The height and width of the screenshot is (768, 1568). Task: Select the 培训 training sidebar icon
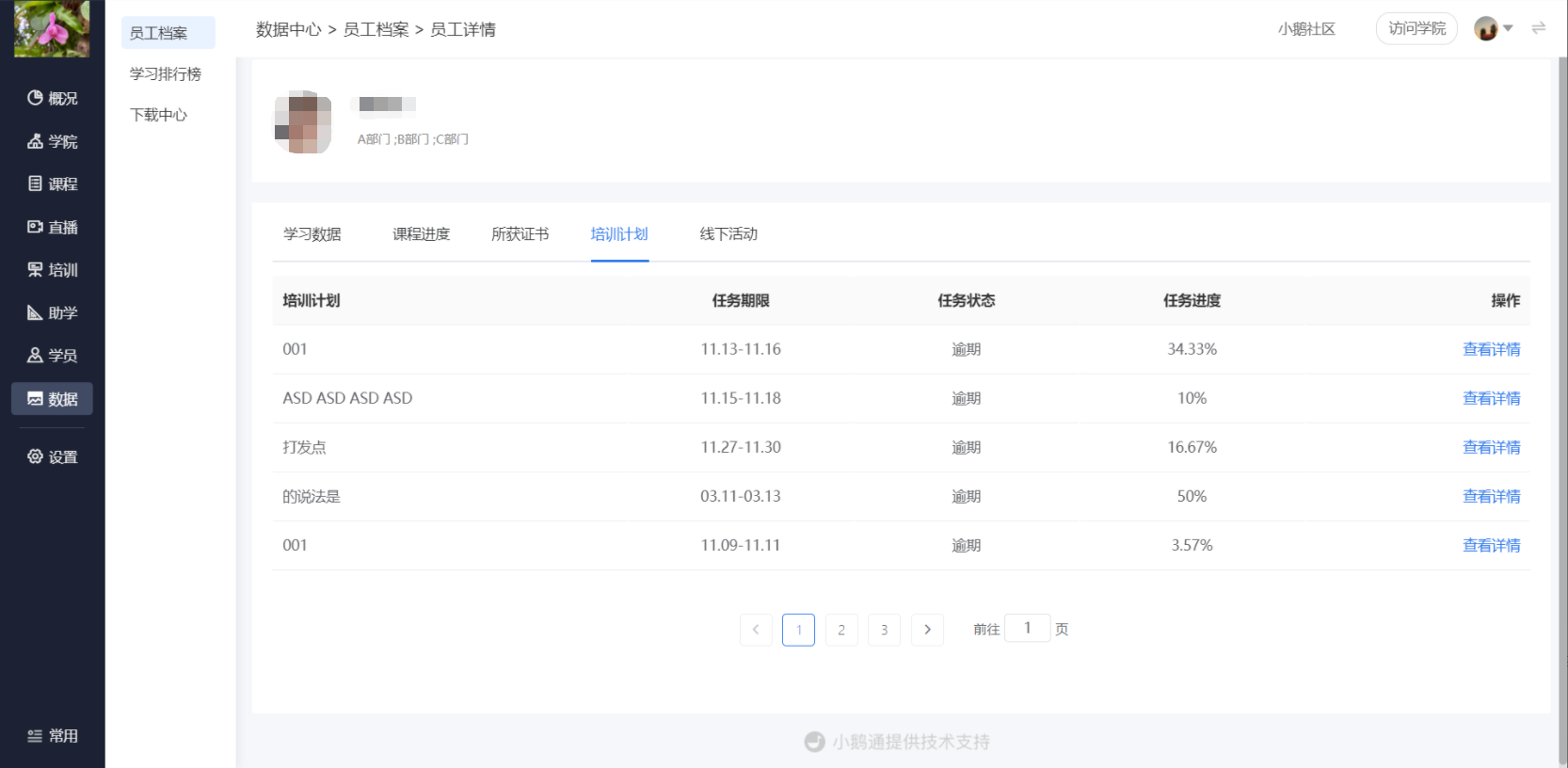coord(35,270)
